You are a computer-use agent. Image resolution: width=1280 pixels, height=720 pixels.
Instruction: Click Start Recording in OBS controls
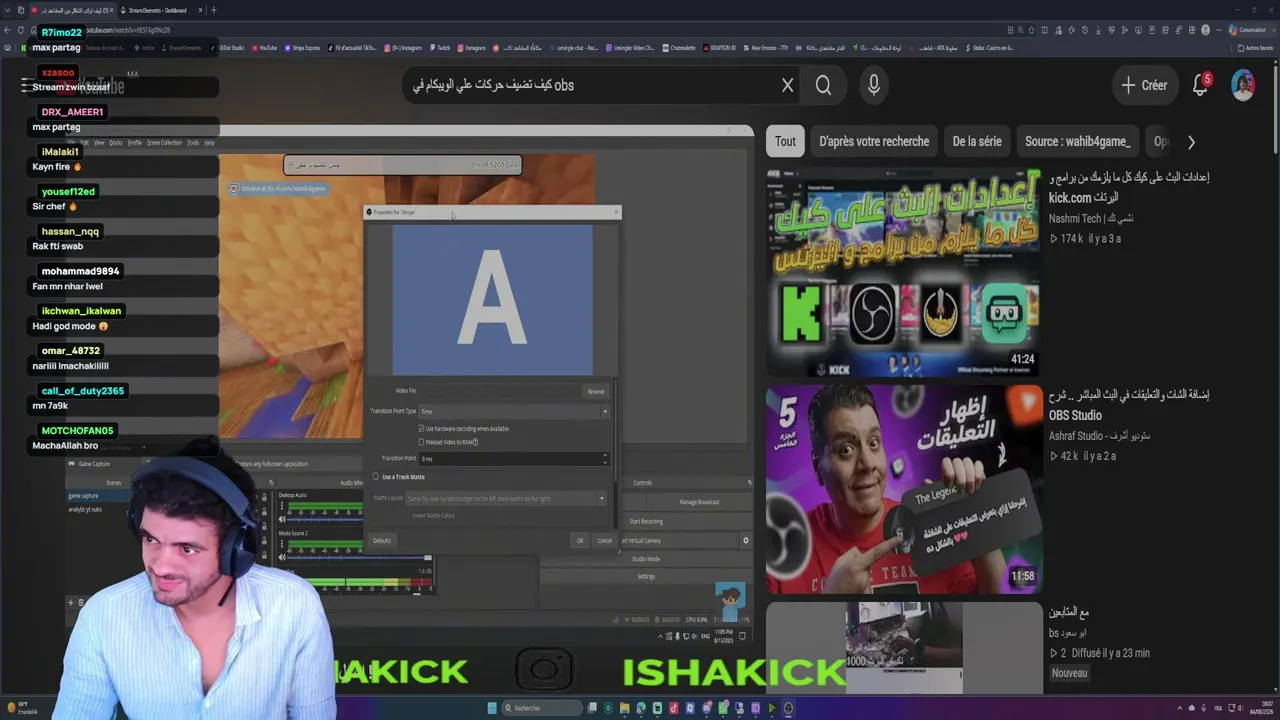646,521
